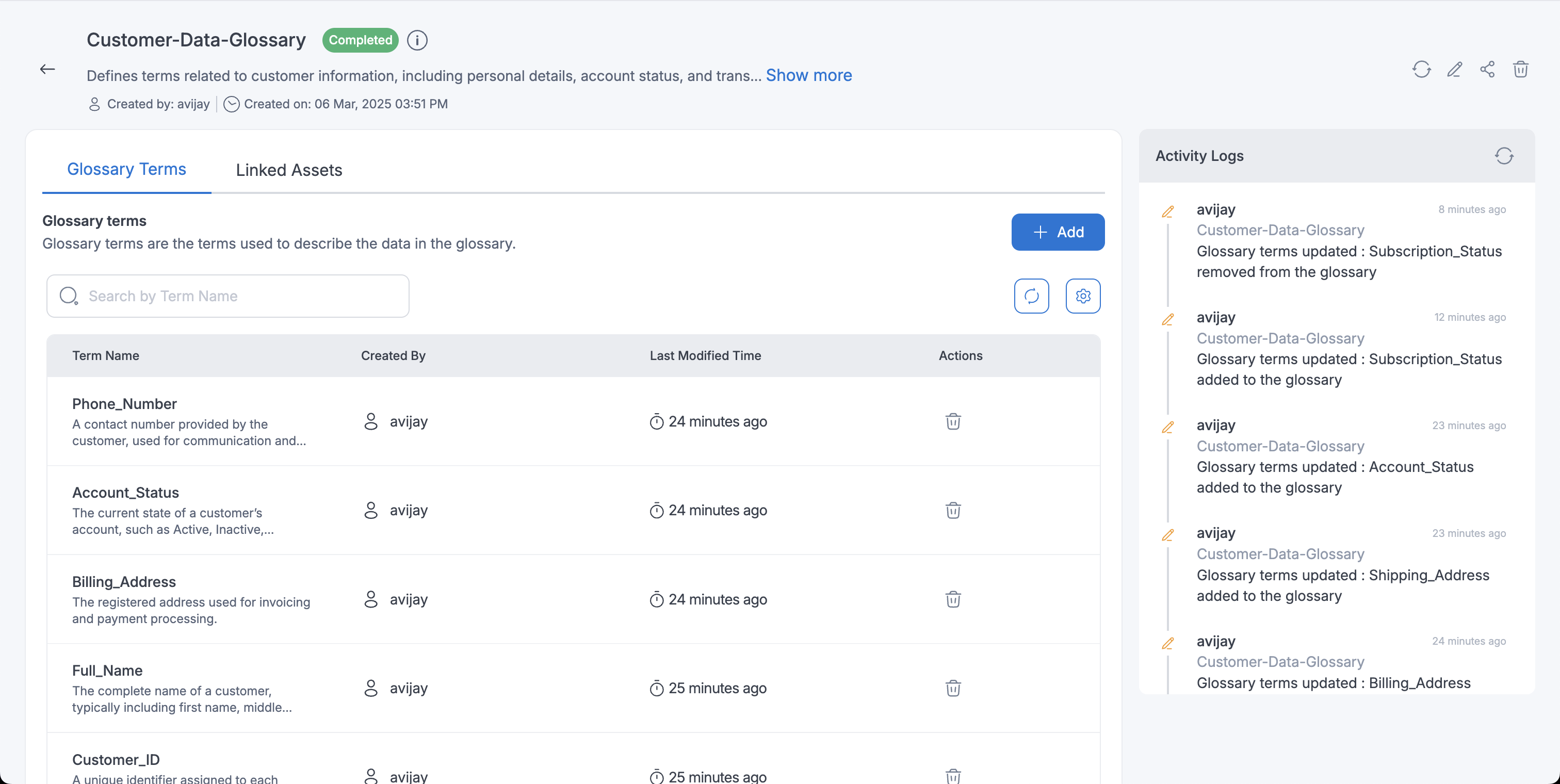Click the '8 minutes ago' log timestamp
Image resolution: width=1560 pixels, height=784 pixels.
pos(1472,209)
